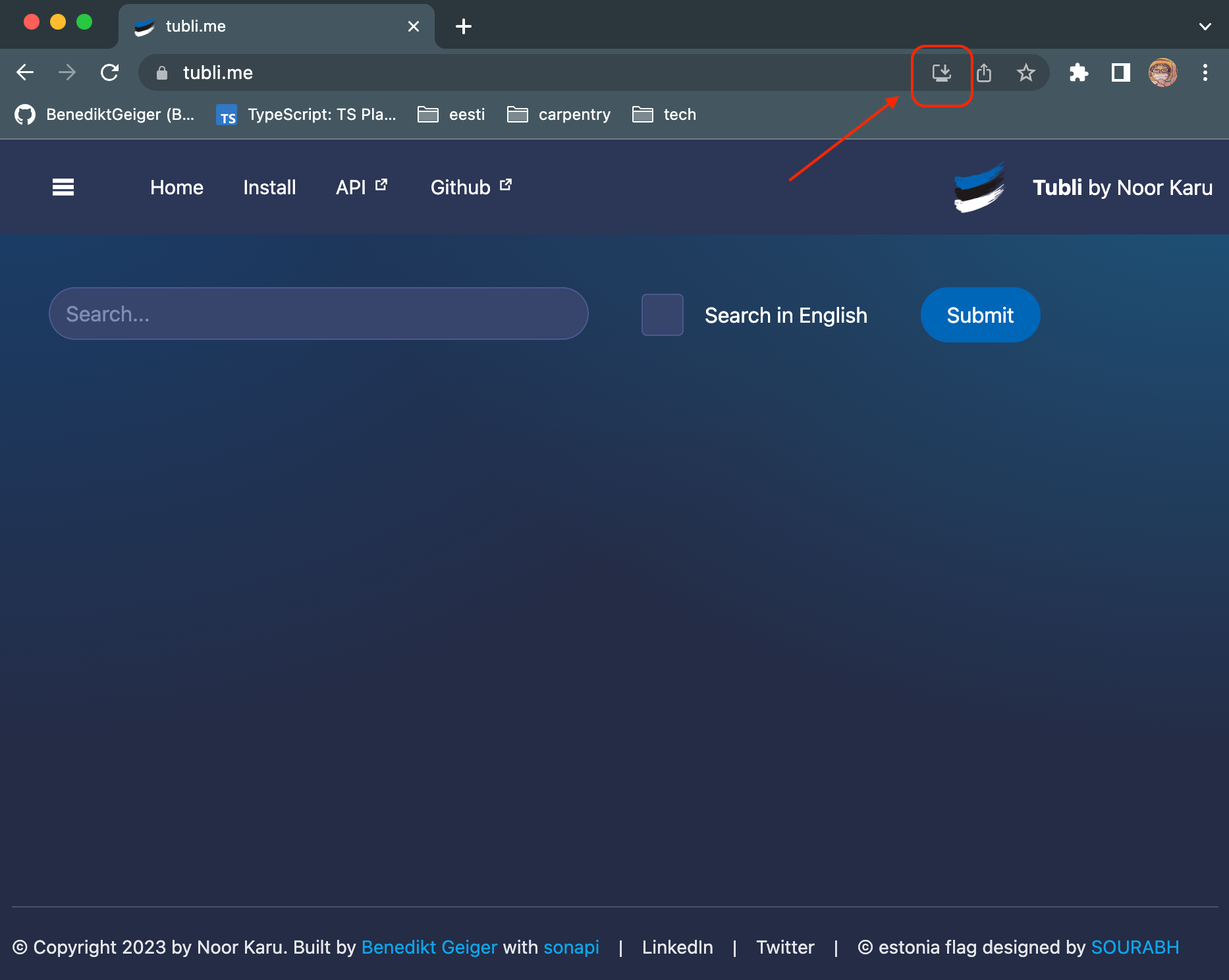
Task: Open the eesti bookmark folder
Action: [452, 115]
